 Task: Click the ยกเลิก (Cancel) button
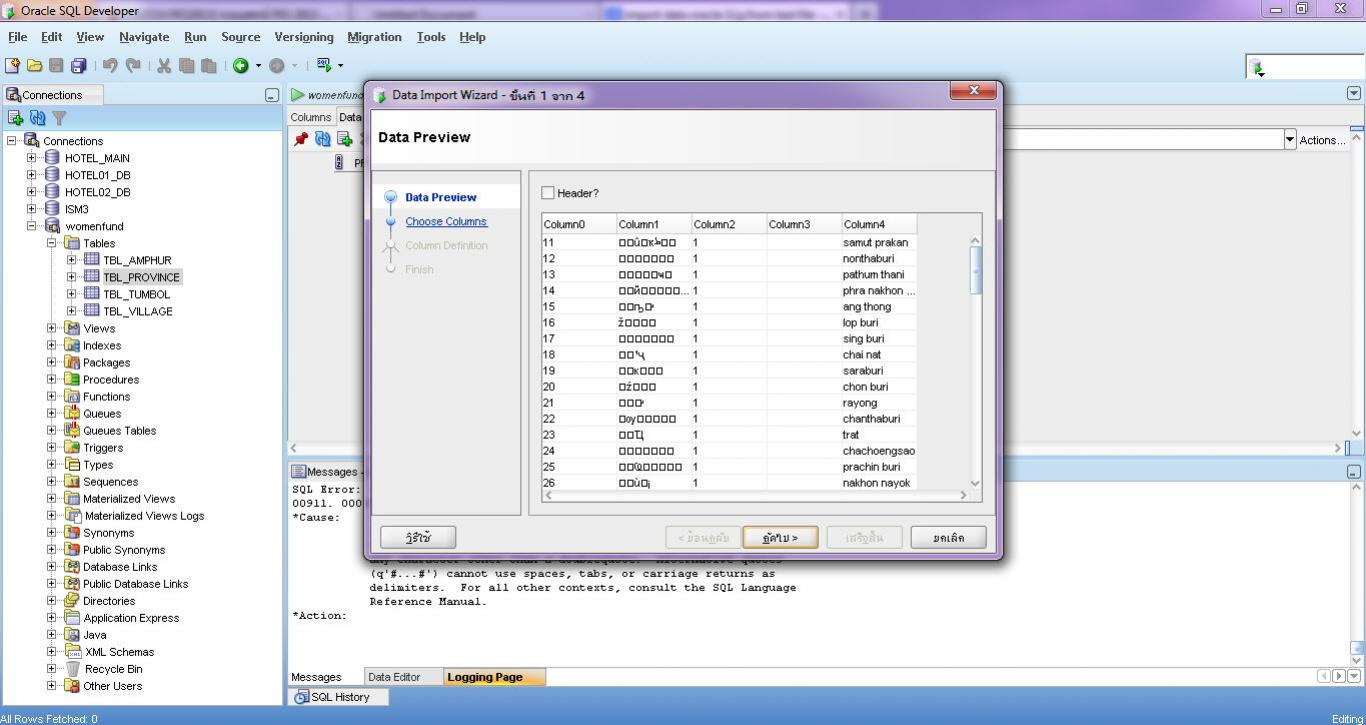tap(949, 538)
